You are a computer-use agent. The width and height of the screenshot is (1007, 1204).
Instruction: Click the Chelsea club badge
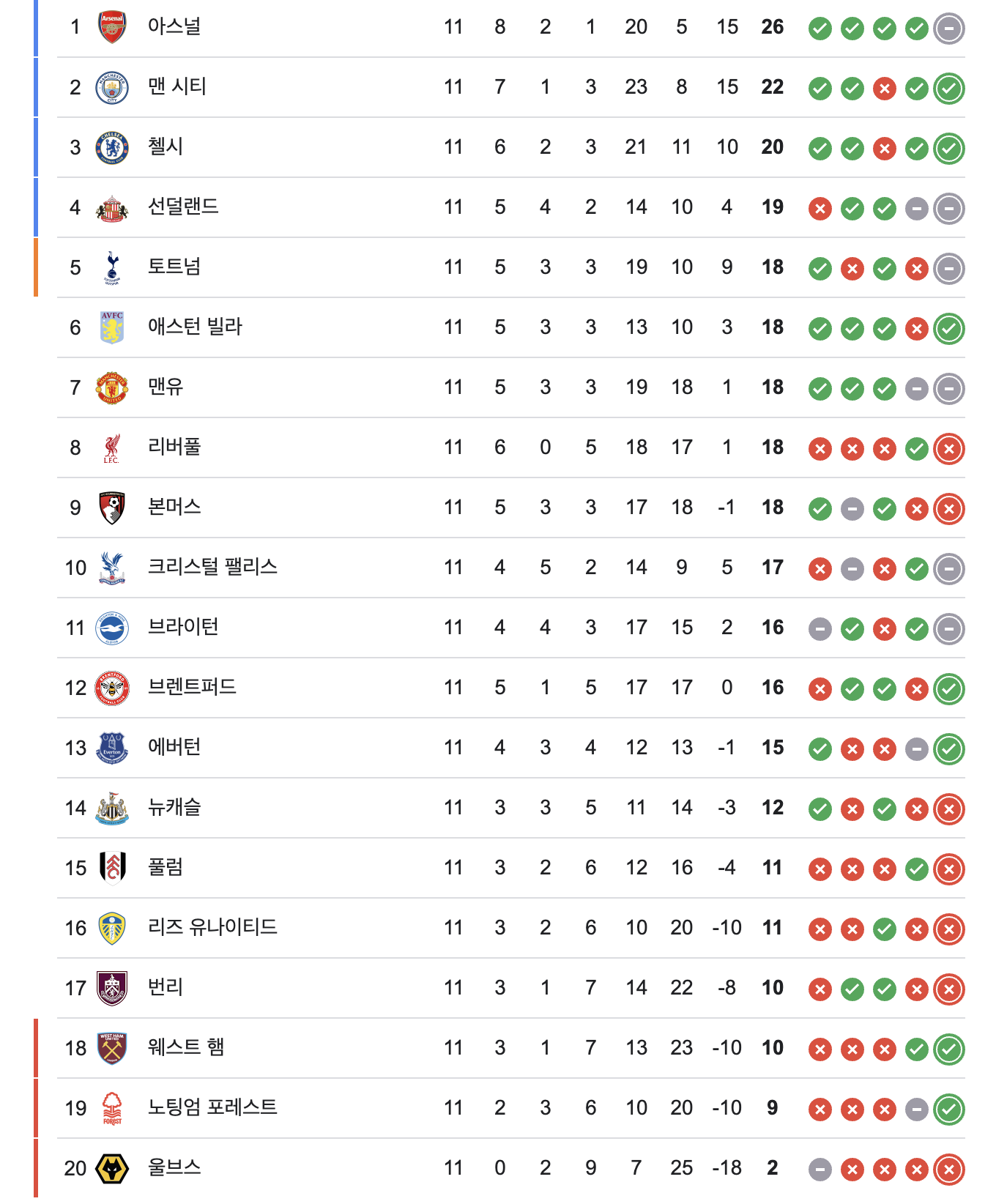click(112, 147)
